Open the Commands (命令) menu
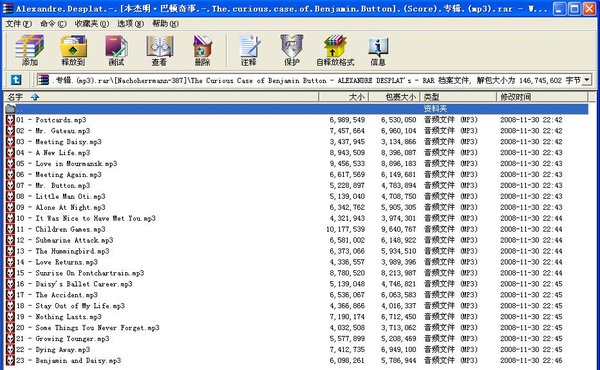The width and height of the screenshot is (600, 370). click(x=53, y=24)
